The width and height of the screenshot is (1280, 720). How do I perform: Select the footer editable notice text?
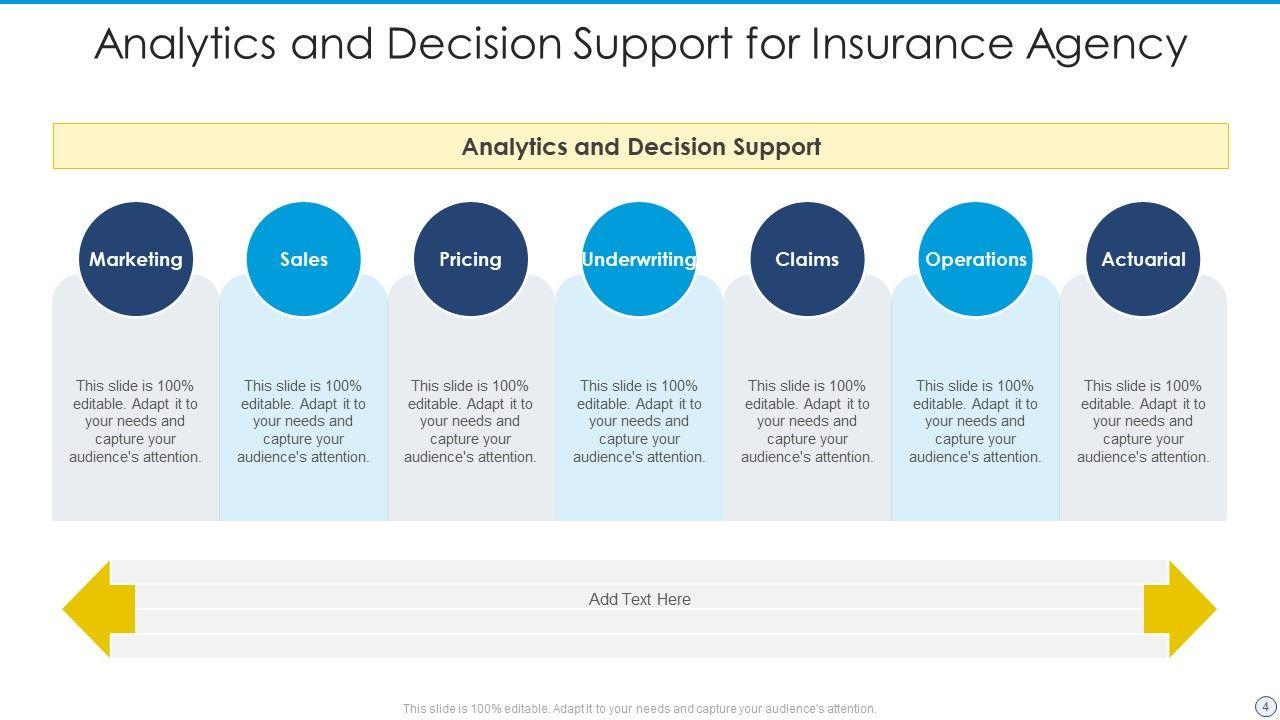pos(640,709)
